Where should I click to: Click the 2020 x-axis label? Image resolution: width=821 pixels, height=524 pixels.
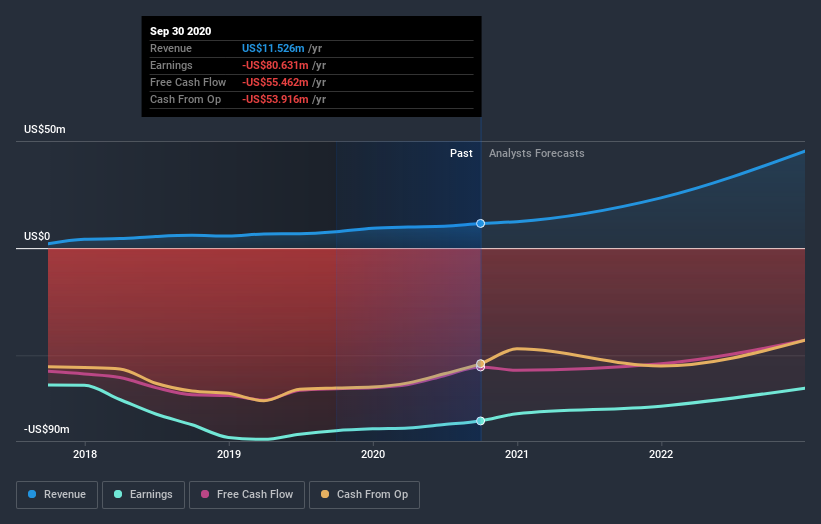click(373, 454)
